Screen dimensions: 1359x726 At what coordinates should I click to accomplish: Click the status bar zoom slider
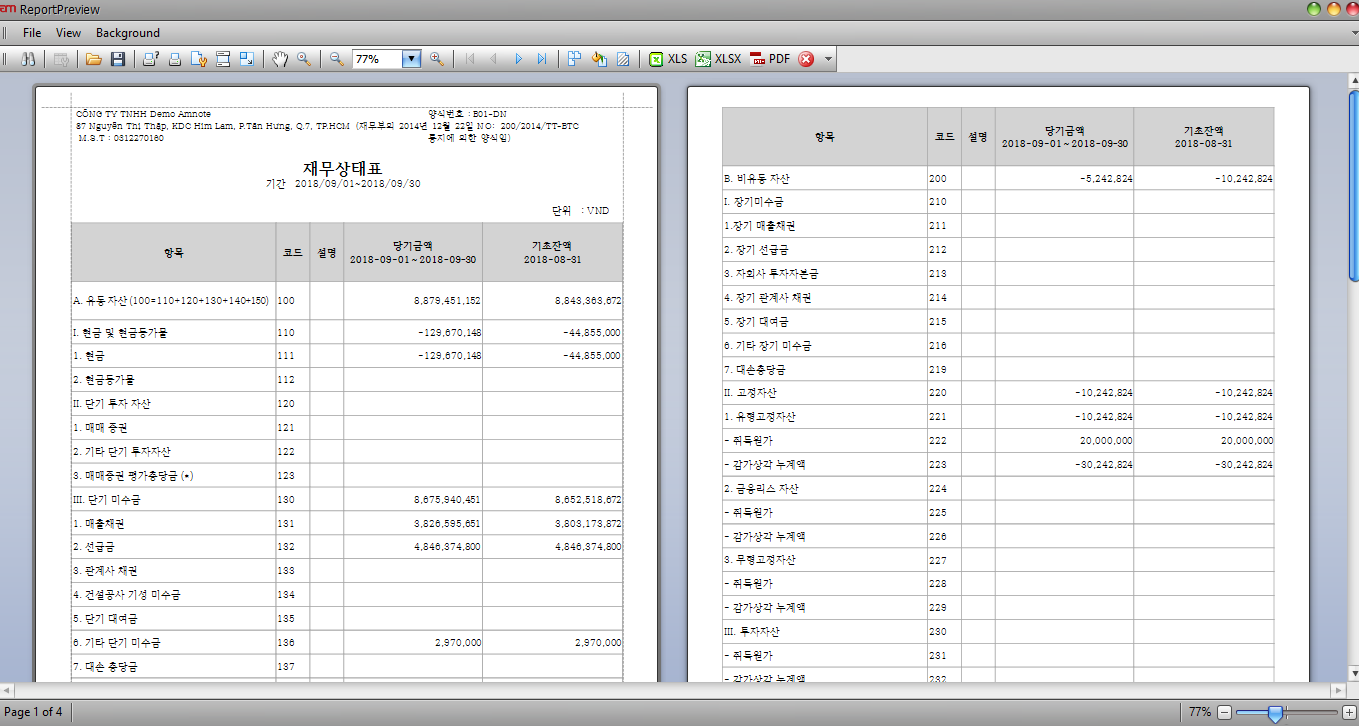1275,712
